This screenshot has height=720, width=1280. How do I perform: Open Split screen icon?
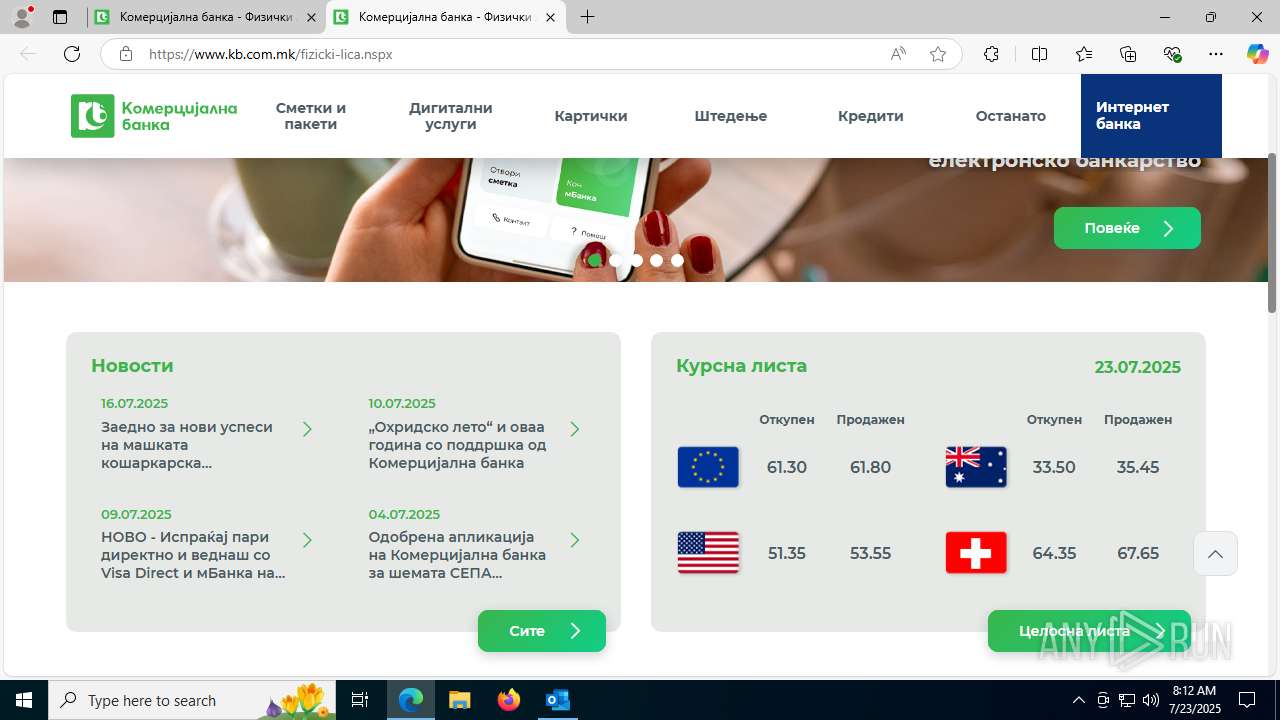tap(1039, 54)
